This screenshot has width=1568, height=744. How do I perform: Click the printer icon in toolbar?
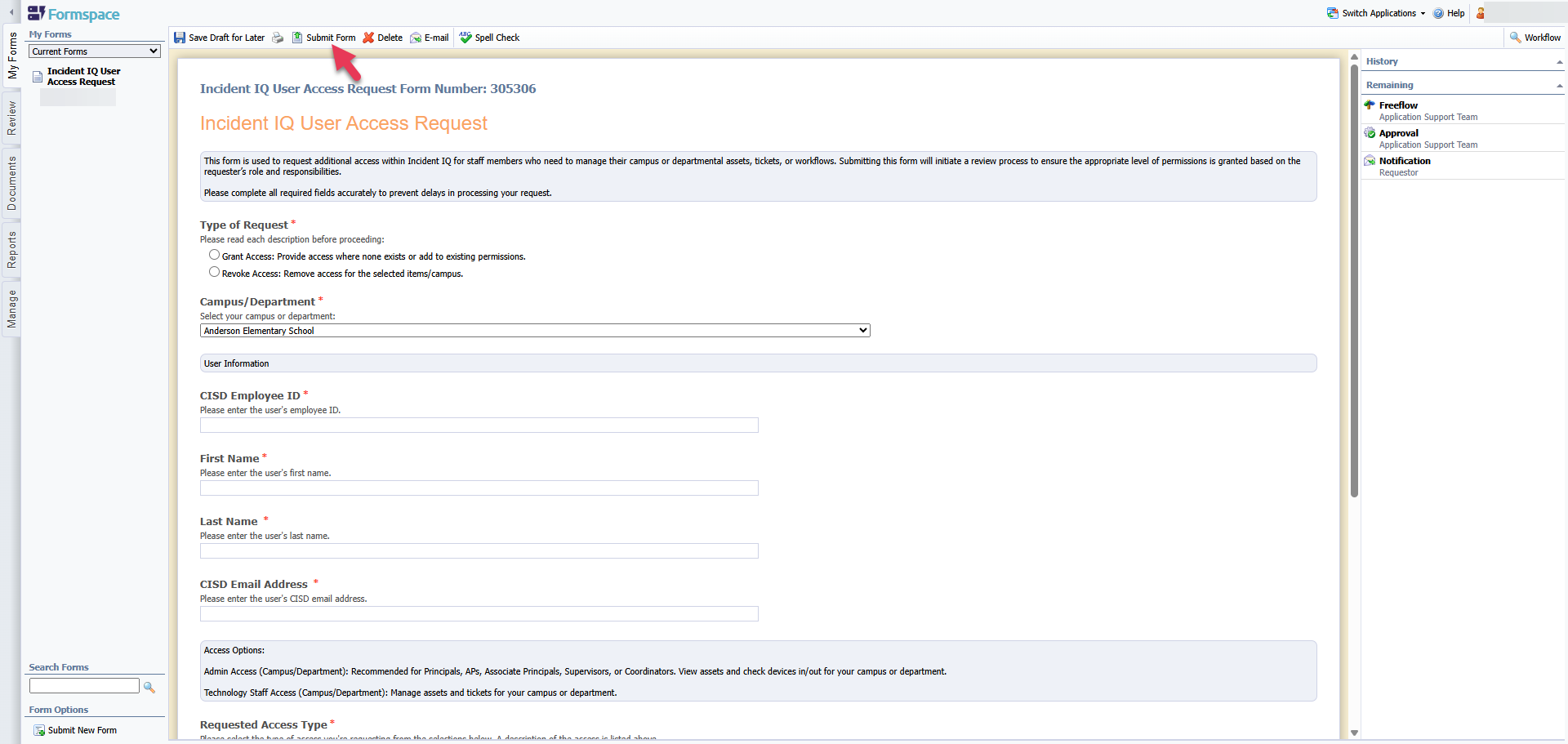278,38
